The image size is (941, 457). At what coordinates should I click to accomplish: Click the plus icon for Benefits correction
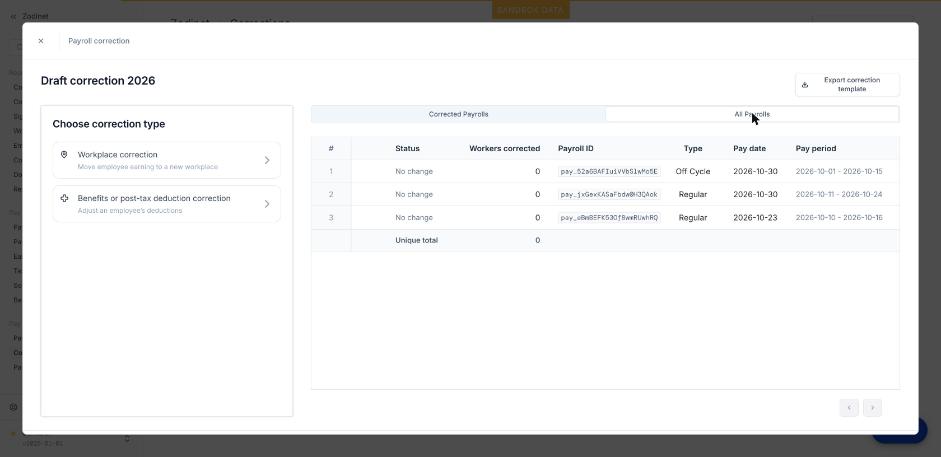tap(64, 198)
